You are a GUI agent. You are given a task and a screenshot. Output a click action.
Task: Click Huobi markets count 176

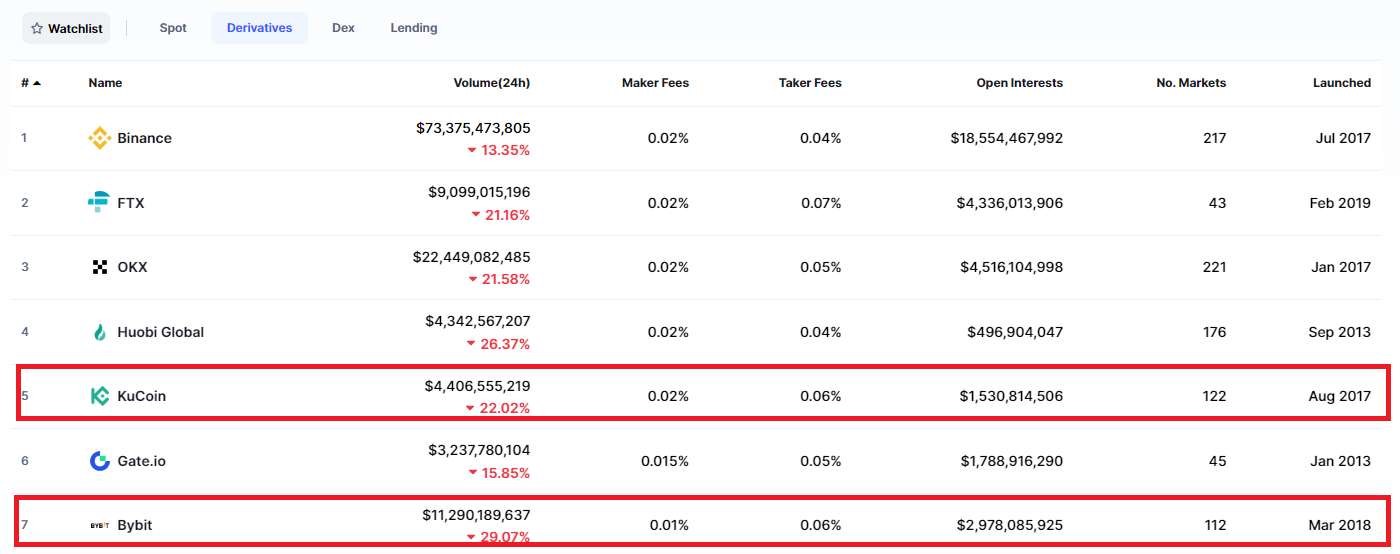coord(1215,332)
